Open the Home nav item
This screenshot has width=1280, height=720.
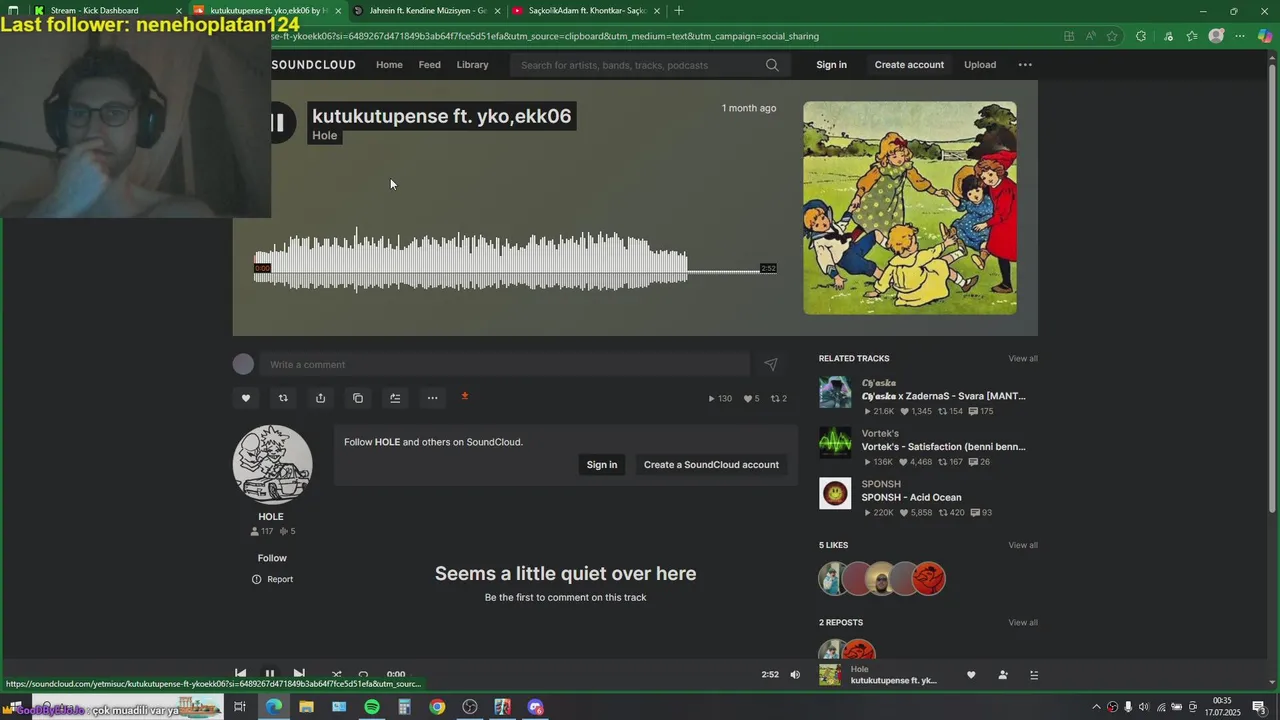coord(389,65)
